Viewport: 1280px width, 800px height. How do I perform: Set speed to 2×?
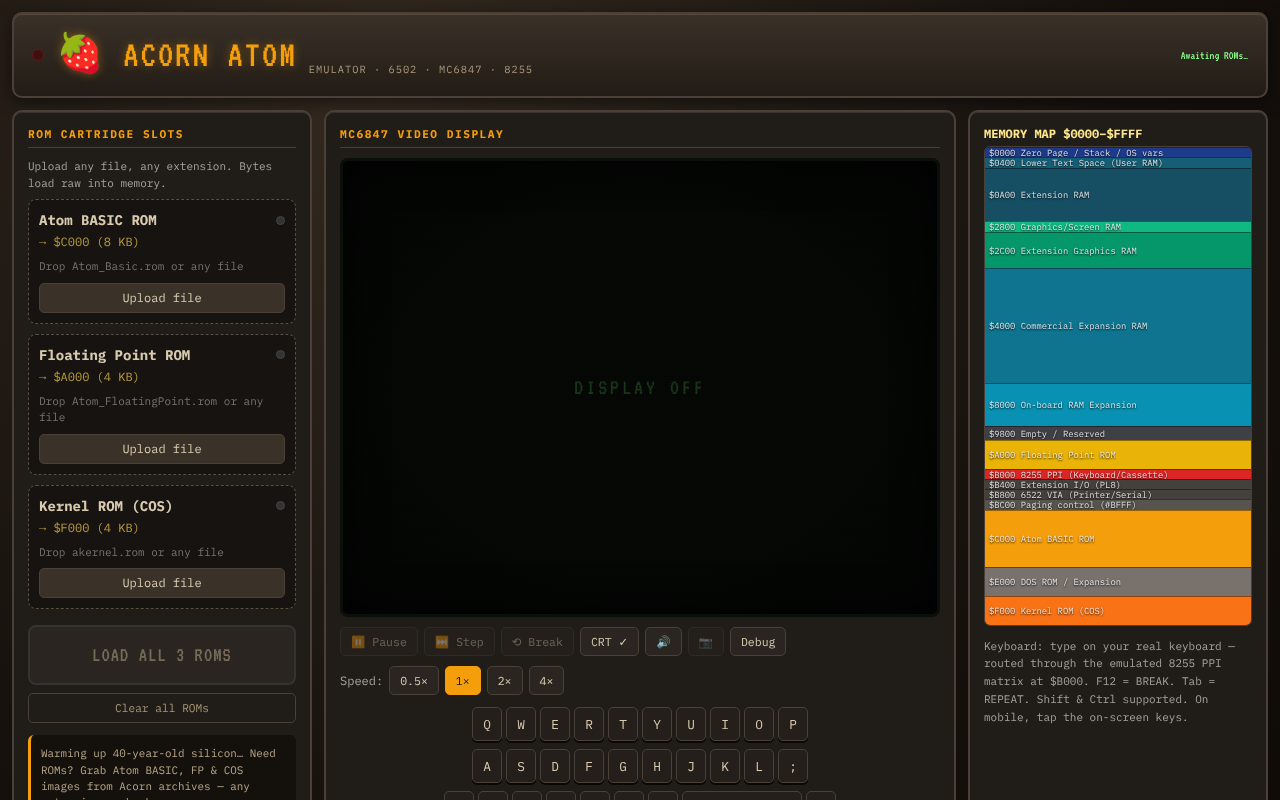505,681
